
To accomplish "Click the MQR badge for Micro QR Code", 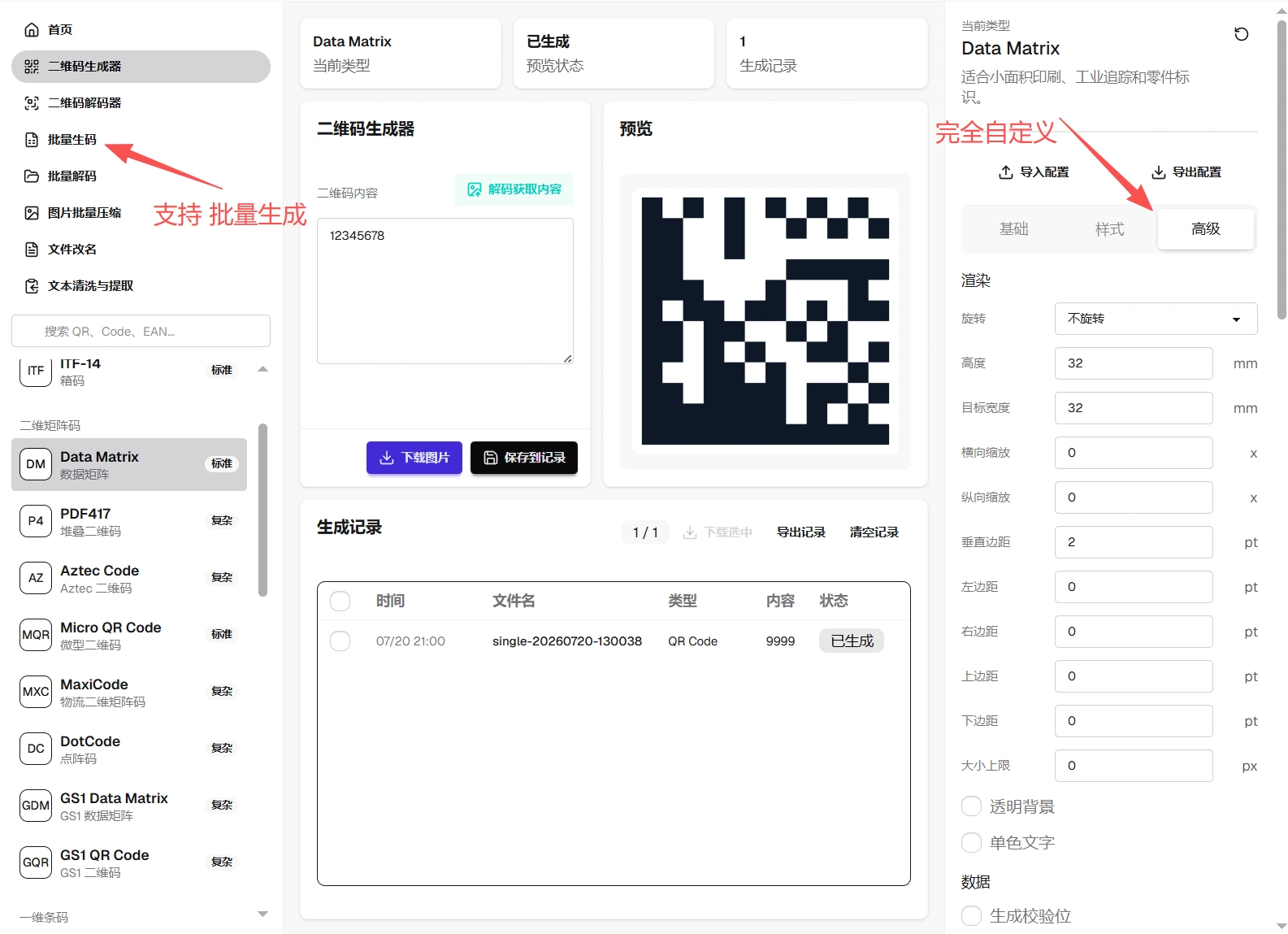I will (x=36, y=635).
